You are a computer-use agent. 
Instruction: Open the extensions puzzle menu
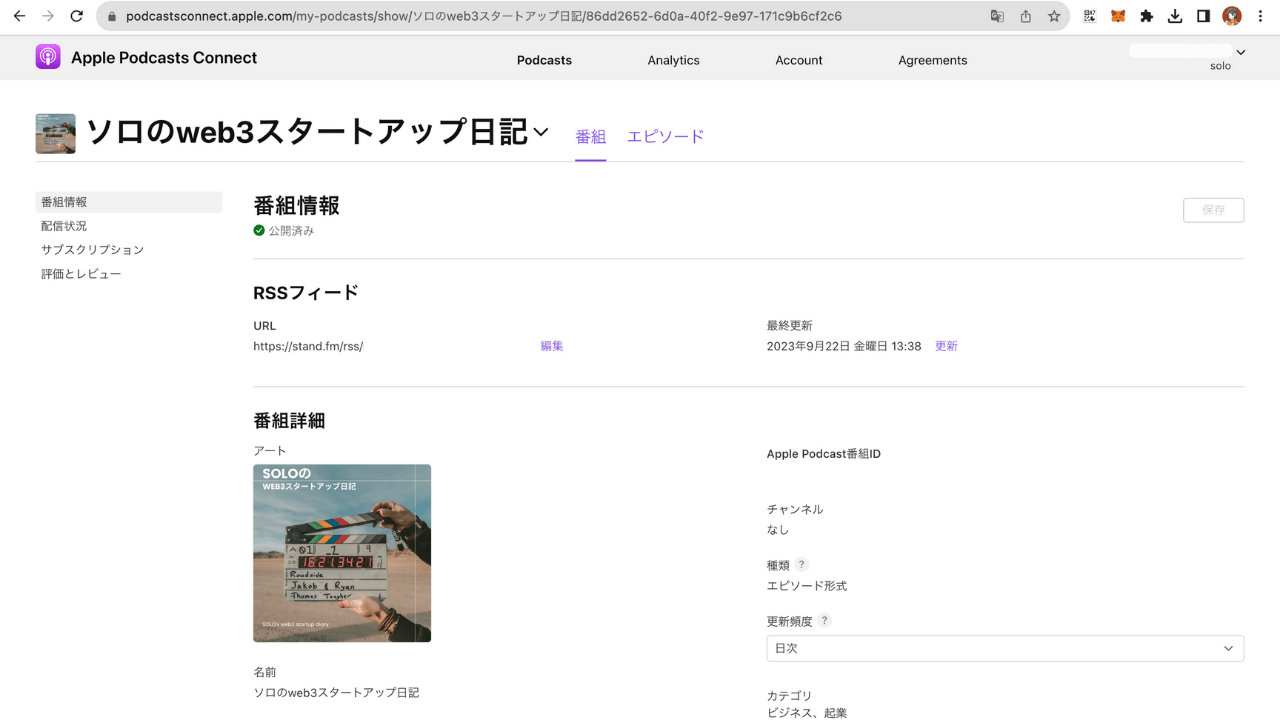[x=1147, y=16]
